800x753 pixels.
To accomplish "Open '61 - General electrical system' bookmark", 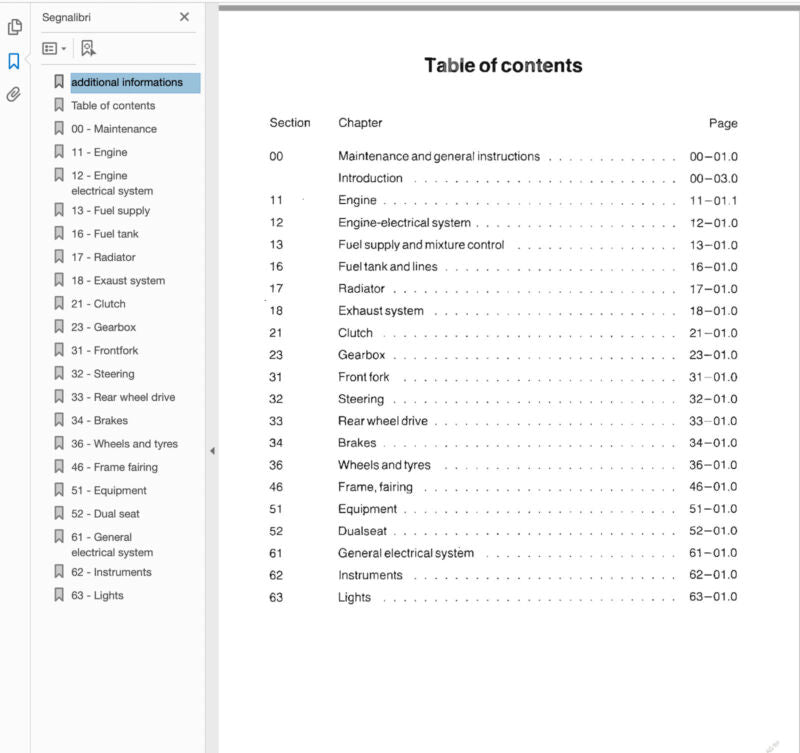I will point(111,544).
